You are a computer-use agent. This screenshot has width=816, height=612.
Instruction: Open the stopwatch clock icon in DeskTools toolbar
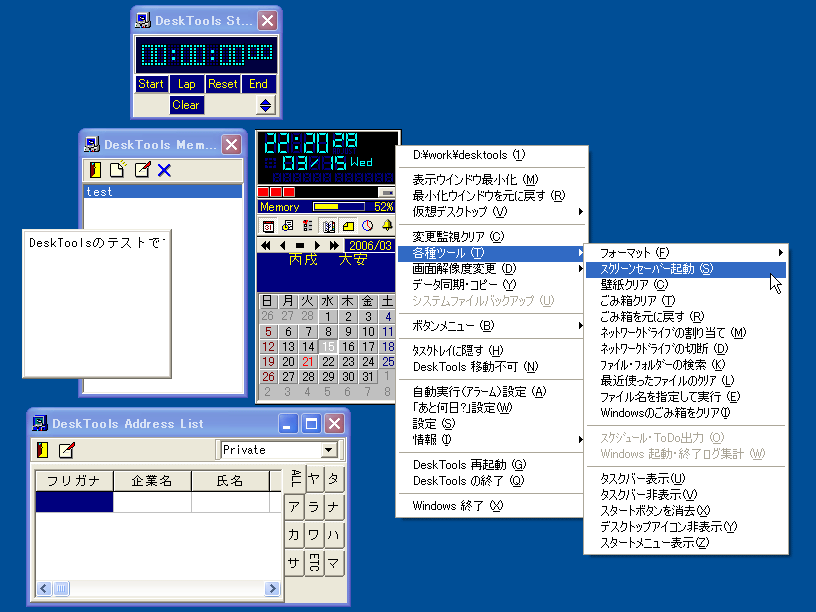(x=367, y=226)
